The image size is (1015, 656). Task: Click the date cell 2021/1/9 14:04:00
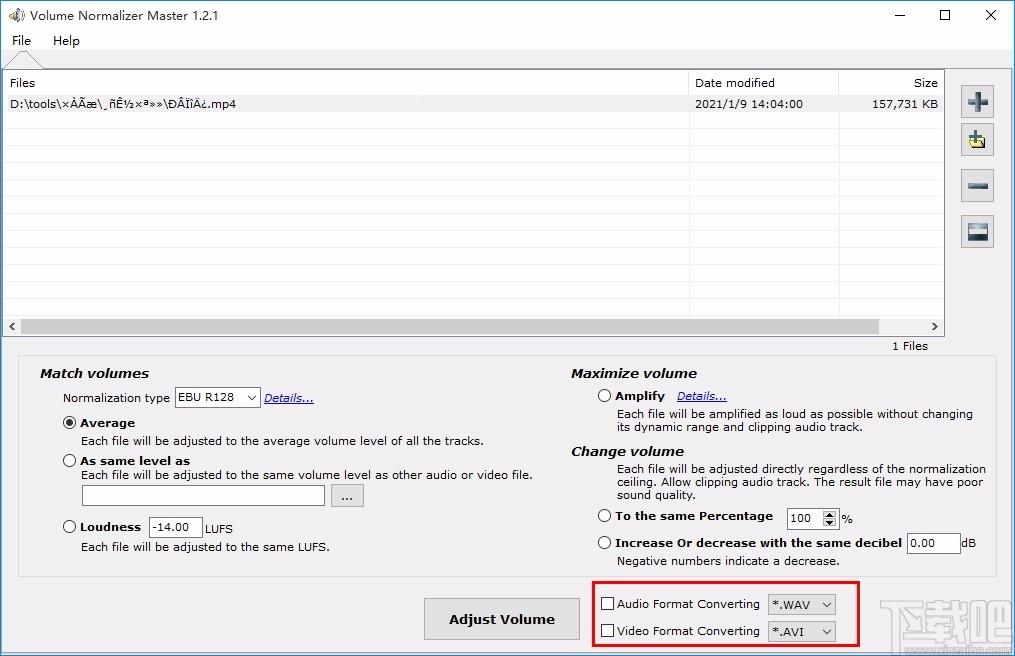[x=748, y=104]
